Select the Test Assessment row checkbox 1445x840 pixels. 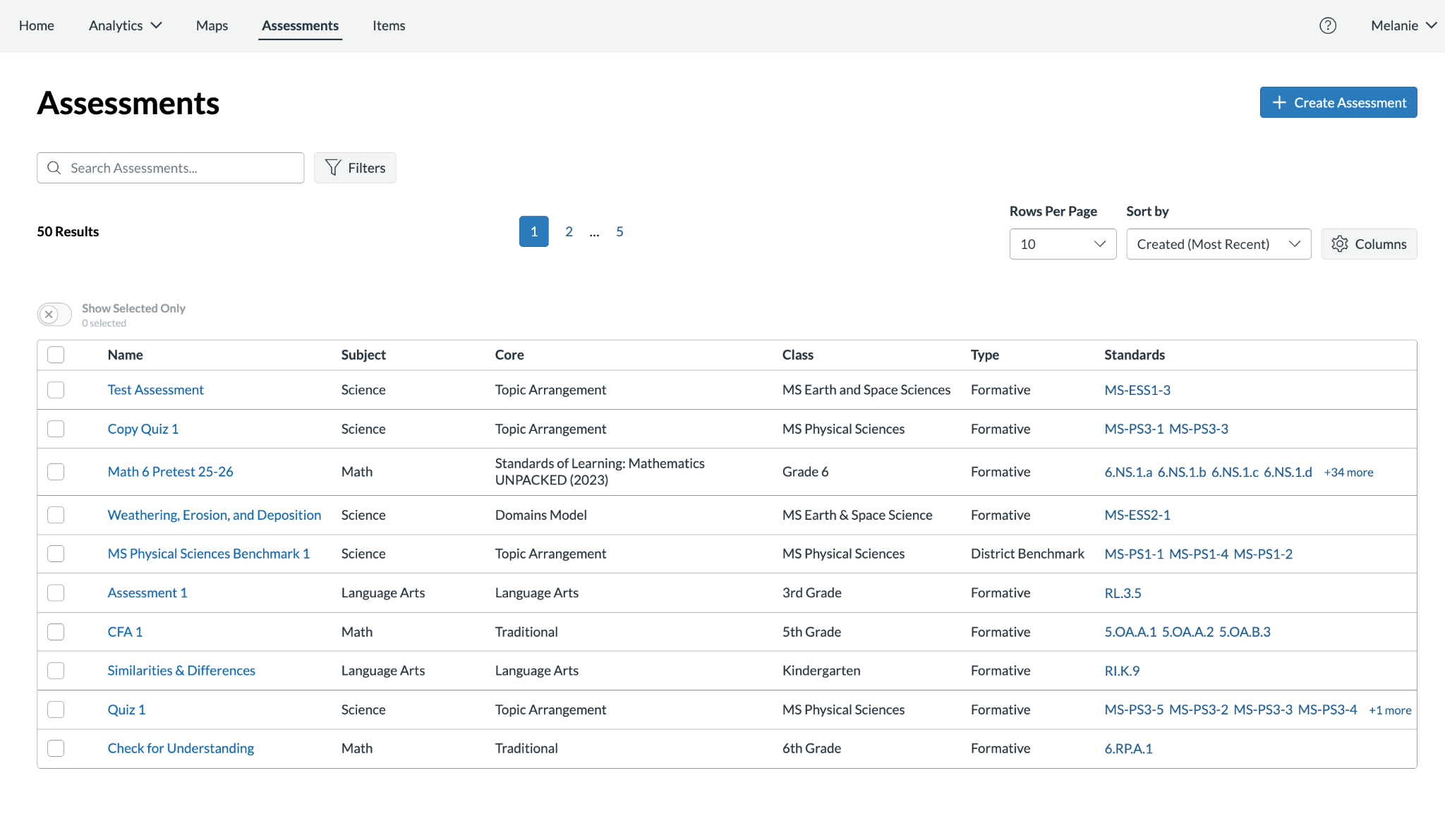pos(56,390)
